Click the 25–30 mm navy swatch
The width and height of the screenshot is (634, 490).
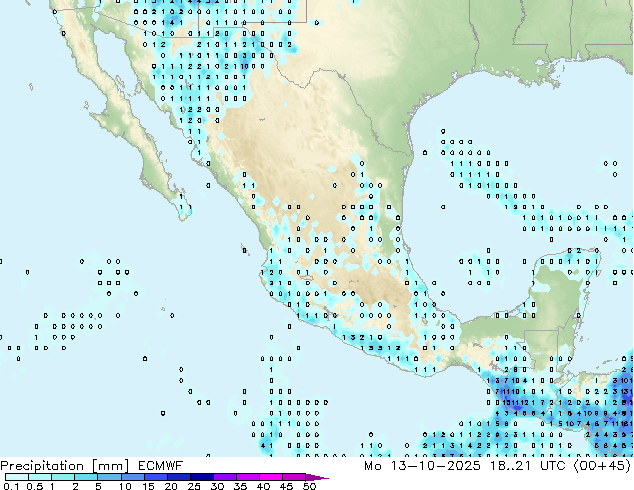[x=201, y=477]
